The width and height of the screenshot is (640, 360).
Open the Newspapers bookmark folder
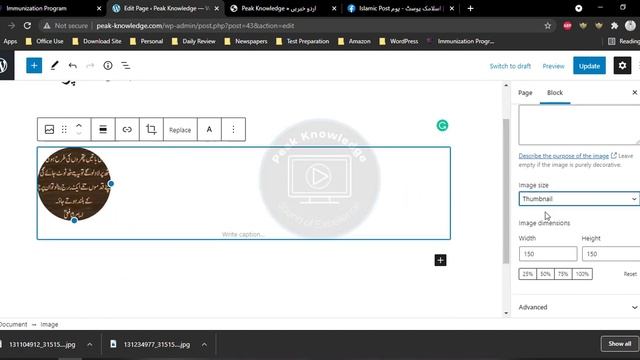[246, 41]
